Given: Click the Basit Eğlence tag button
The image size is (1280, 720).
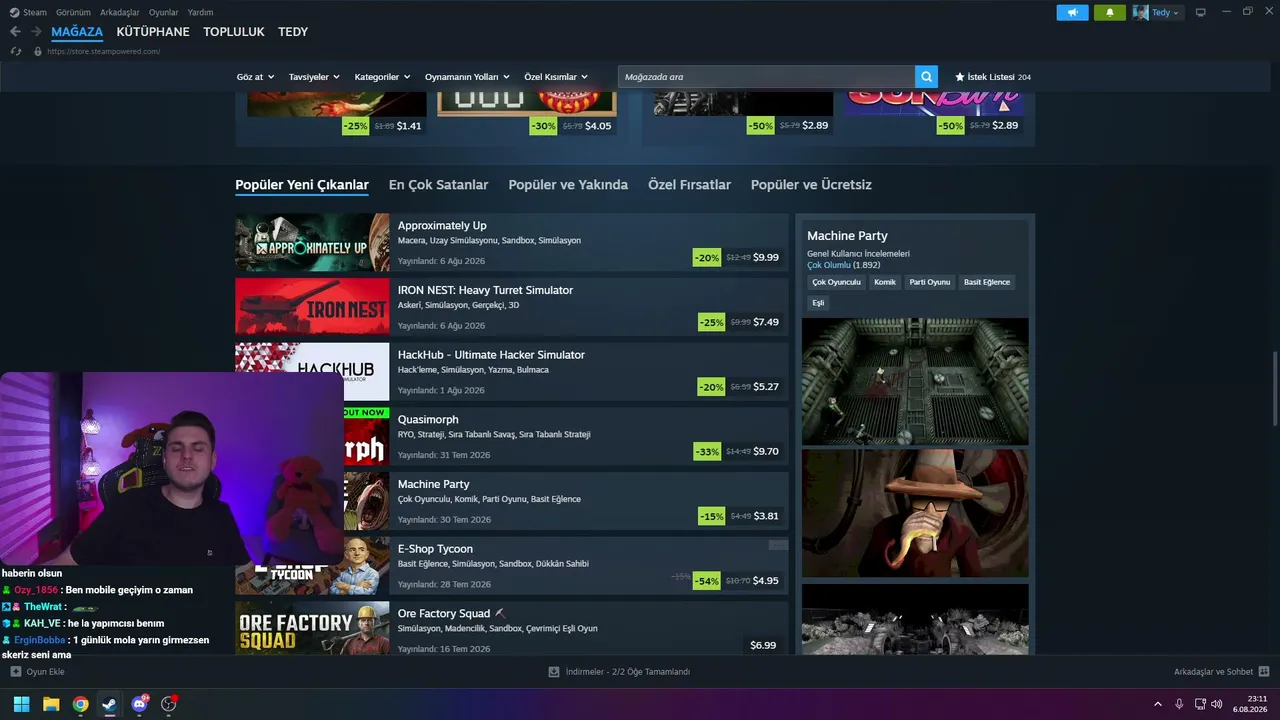Looking at the screenshot, I should [987, 282].
